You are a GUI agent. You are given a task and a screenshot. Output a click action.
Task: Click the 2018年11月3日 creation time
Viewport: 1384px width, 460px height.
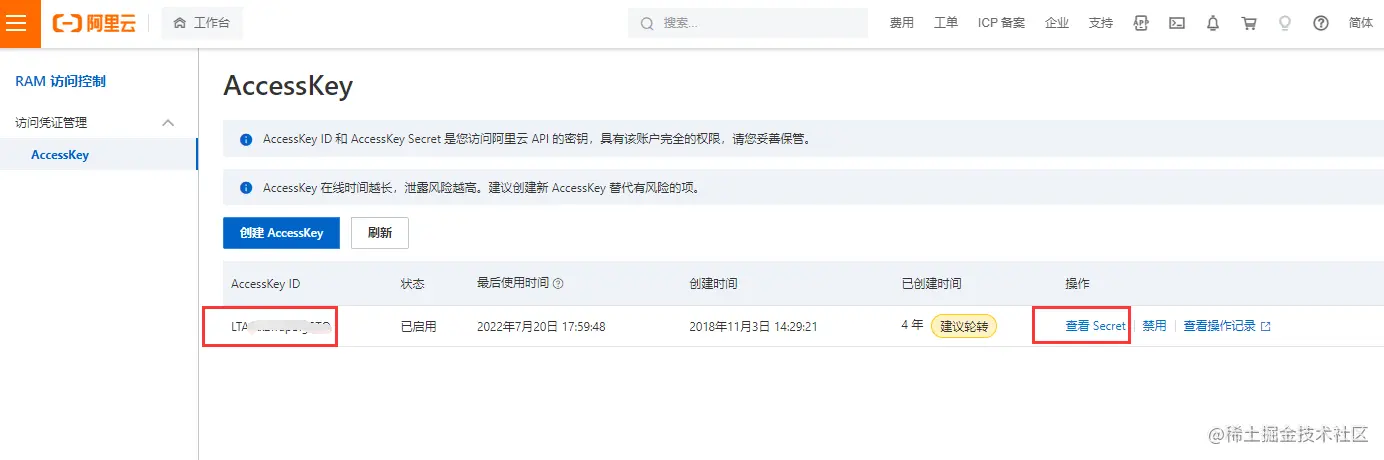click(x=753, y=326)
